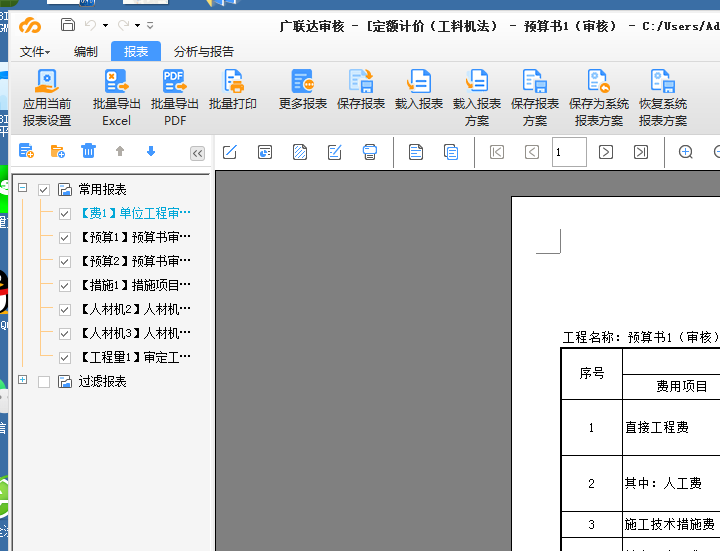This screenshot has height=551, width=720.
Task: Click the 施工技术措施费 table cell
Action: 671,524
